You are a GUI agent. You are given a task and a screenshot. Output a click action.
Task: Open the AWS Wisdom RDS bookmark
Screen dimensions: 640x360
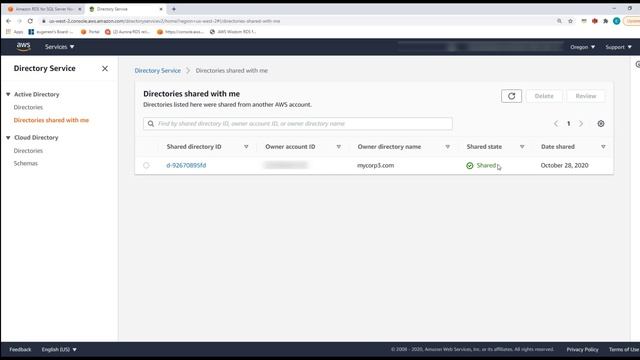tap(233, 32)
